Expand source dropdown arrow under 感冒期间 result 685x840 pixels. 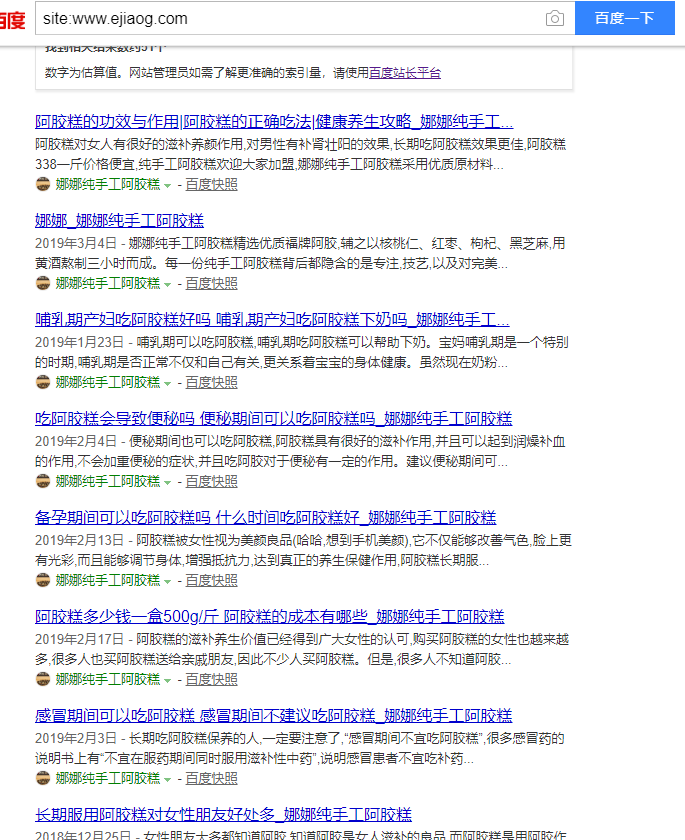[x=168, y=780]
